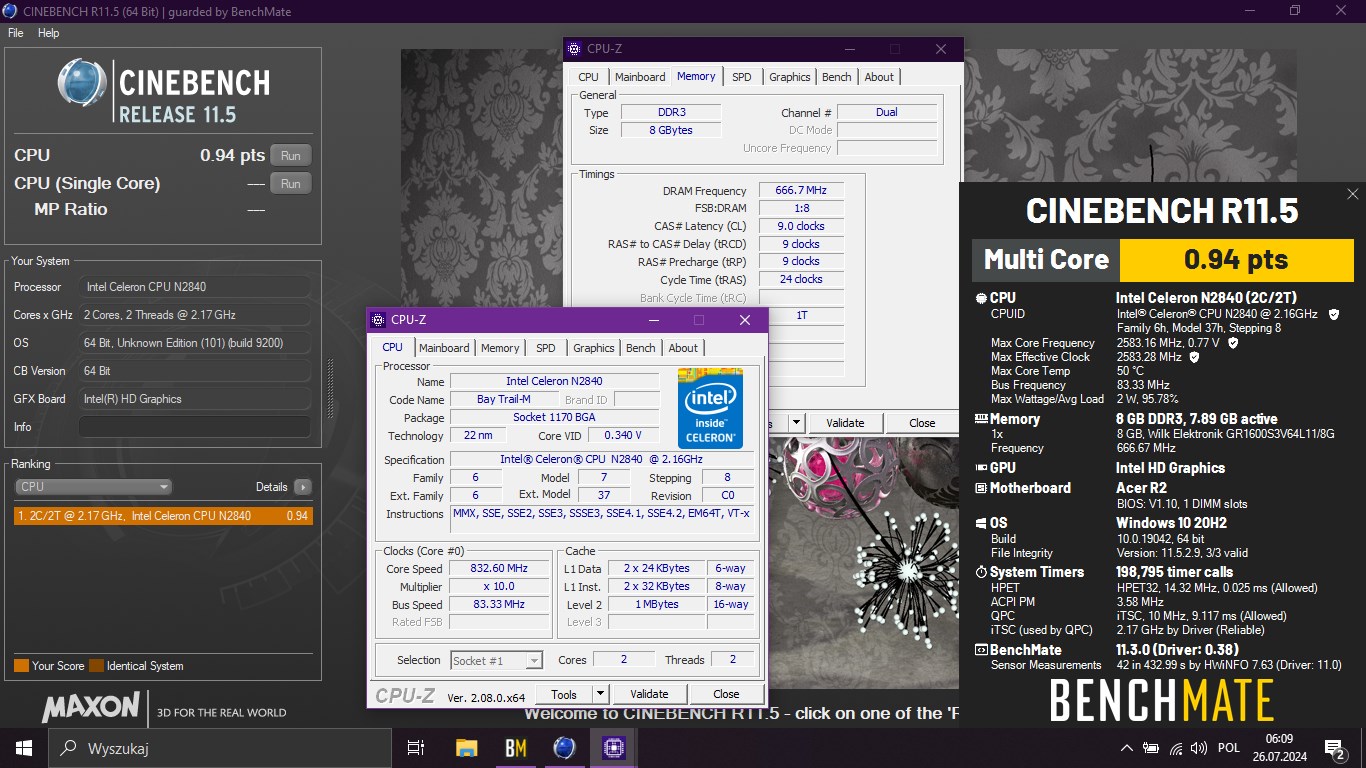Select About tab in rear CPU-Z window

coord(880,77)
